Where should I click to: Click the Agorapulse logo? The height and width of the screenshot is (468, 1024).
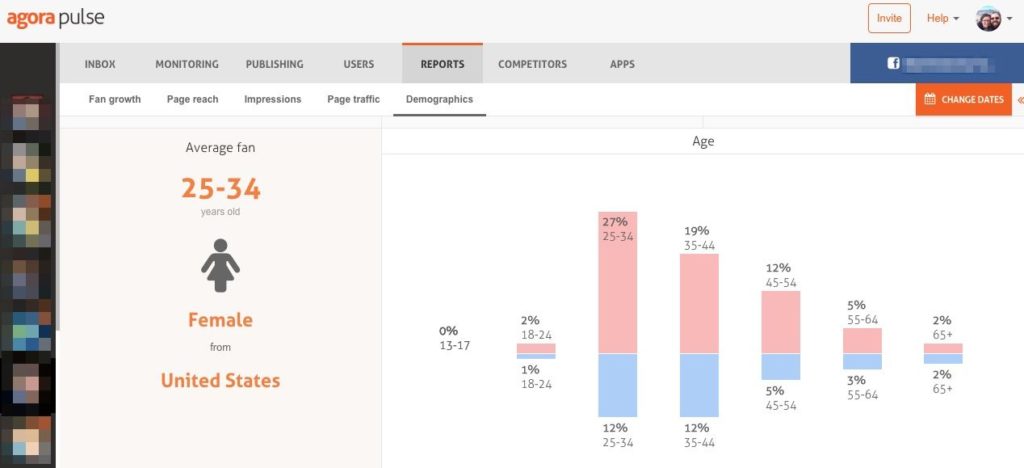[56, 18]
